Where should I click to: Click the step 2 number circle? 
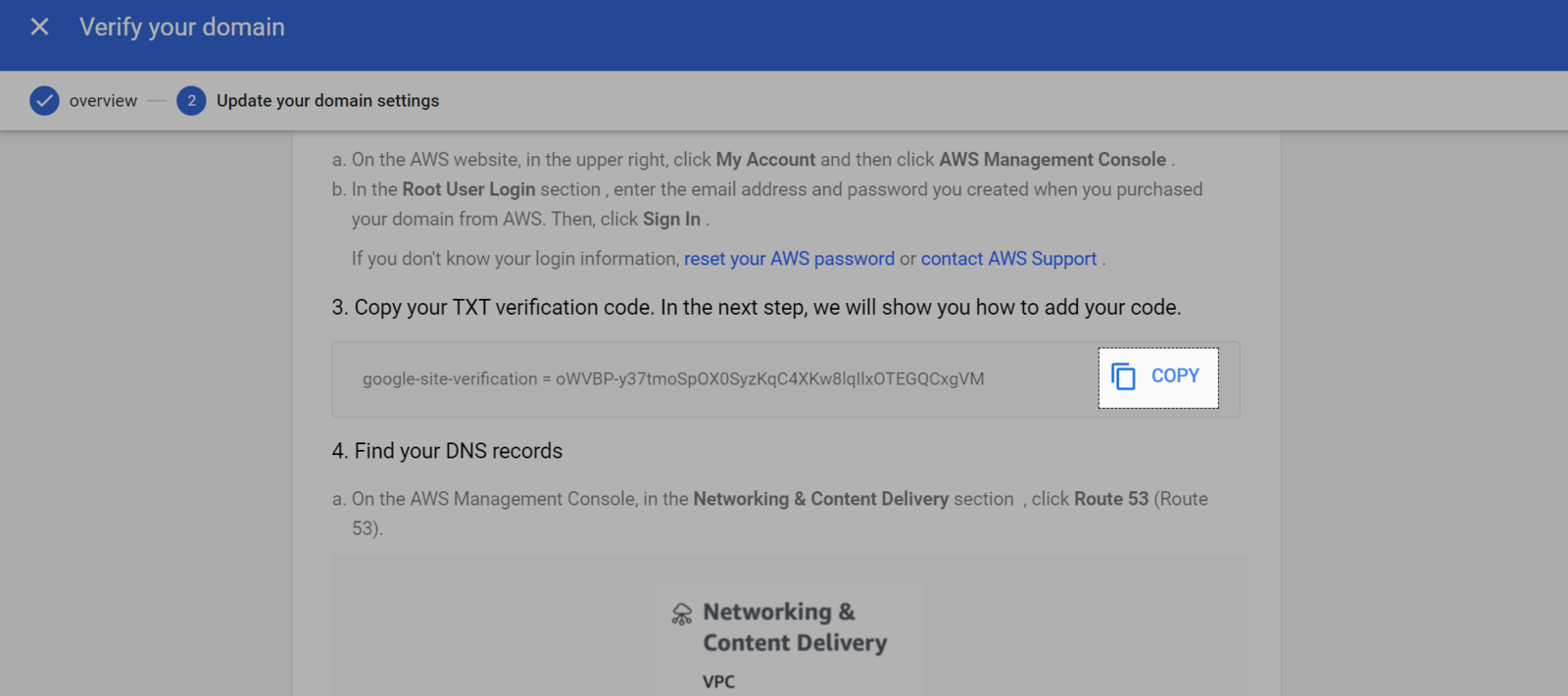(191, 101)
